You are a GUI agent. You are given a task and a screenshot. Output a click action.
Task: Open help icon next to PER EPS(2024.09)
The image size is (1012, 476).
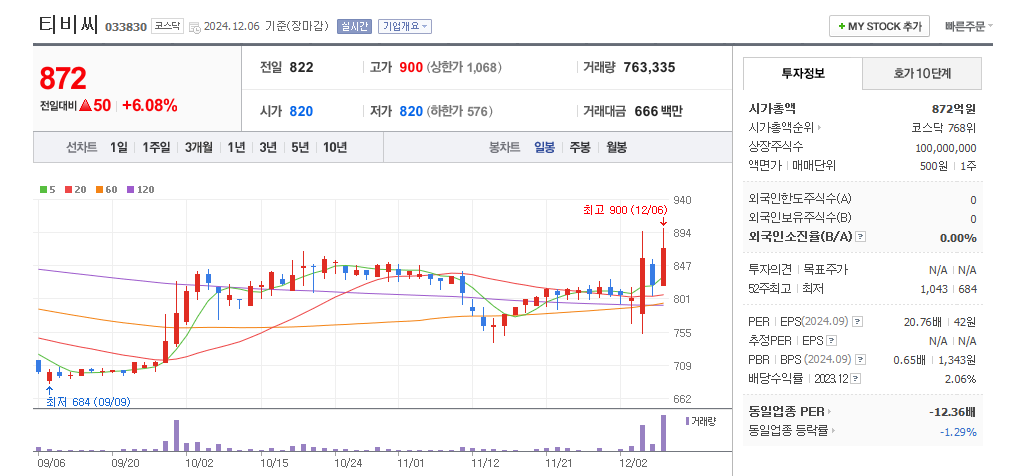point(857,321)
